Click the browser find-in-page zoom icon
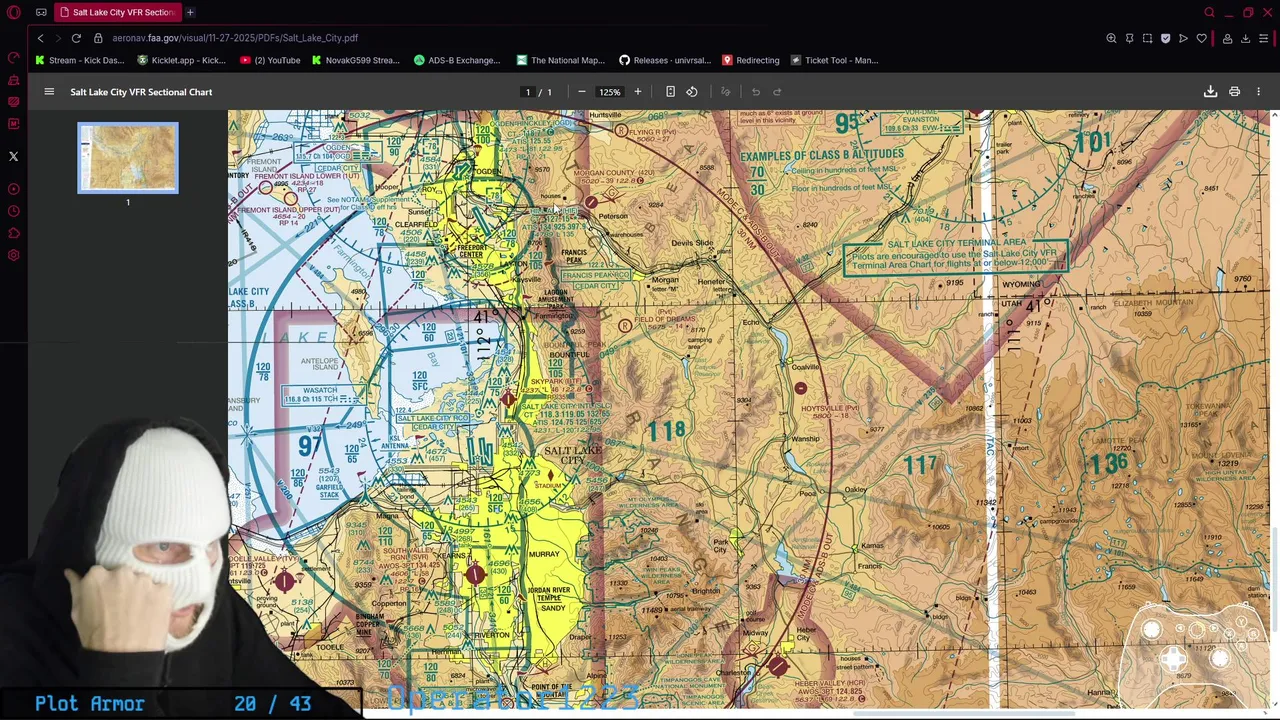Image resolution: width=1280 pixels, height=720 pixels. pos(1111,38)
